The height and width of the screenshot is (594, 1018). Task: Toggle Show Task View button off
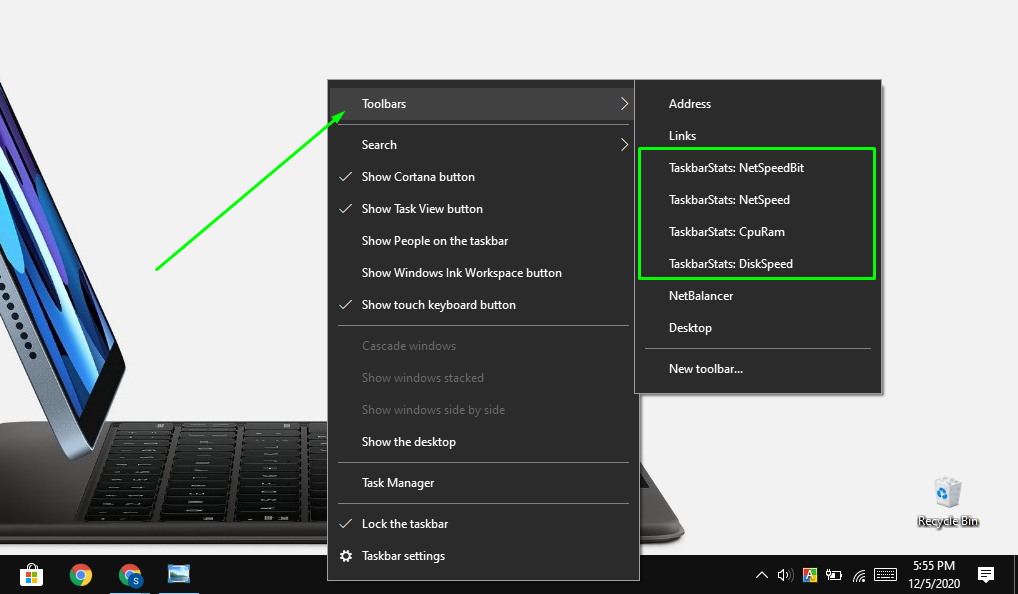pos(421,209)
